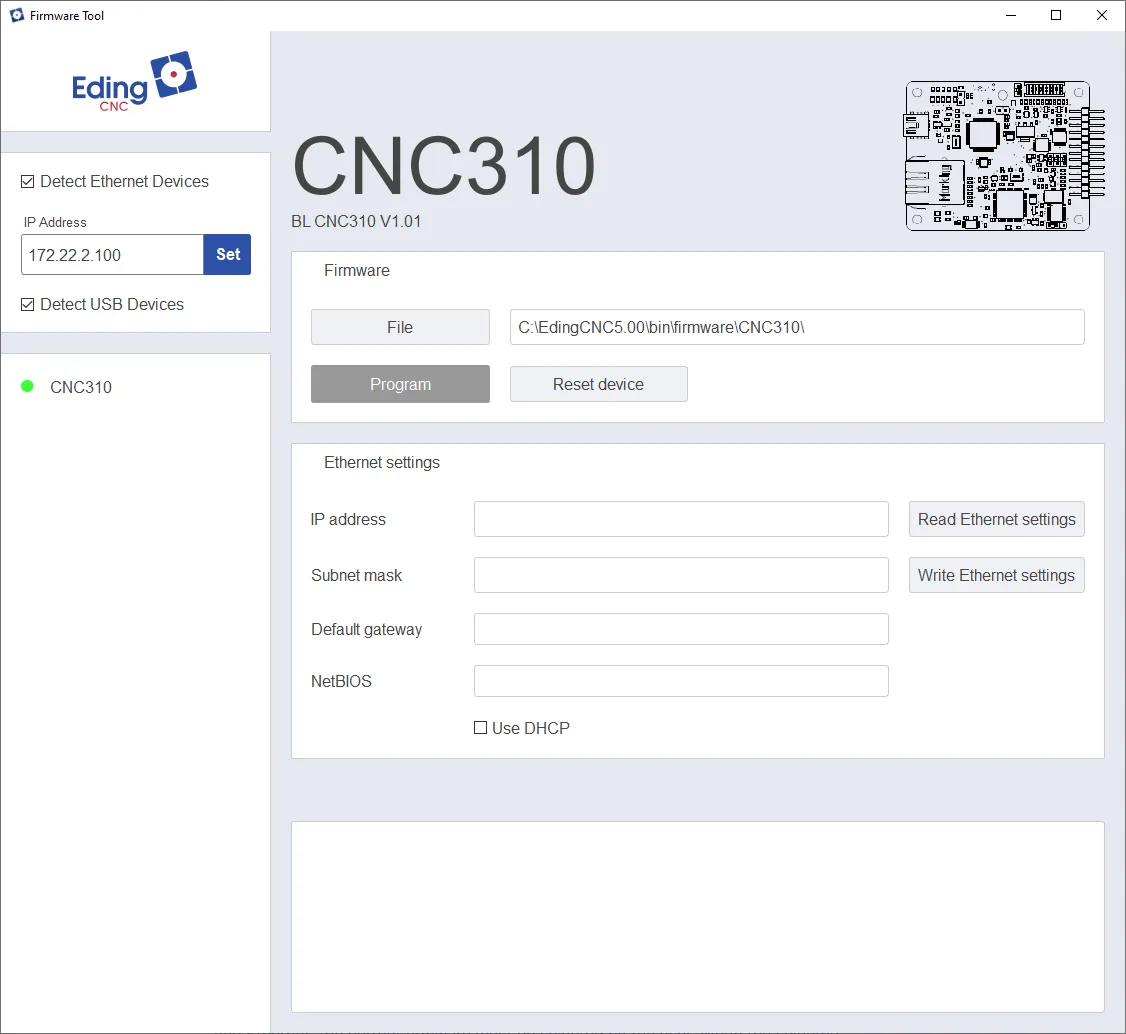
Task: Click the Reset device button
Action: click(x=598, y=384)
